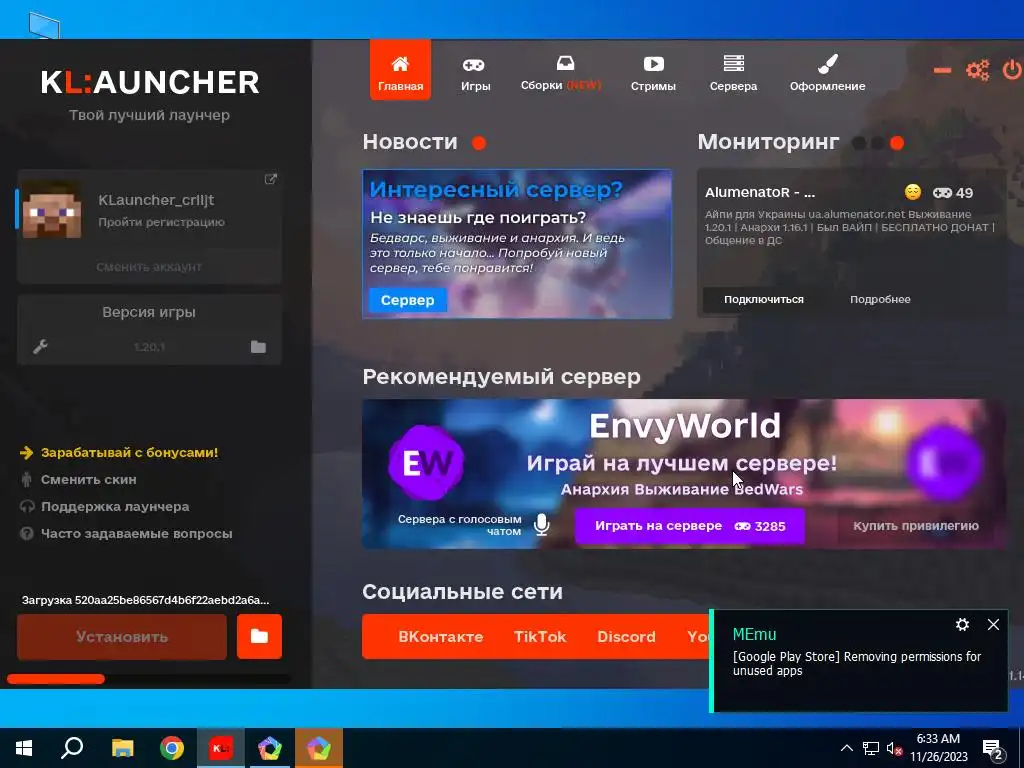This screenshot has width=1024, height=768.
Task: Click the muted volume tray icon
Action: coord(895,748)
